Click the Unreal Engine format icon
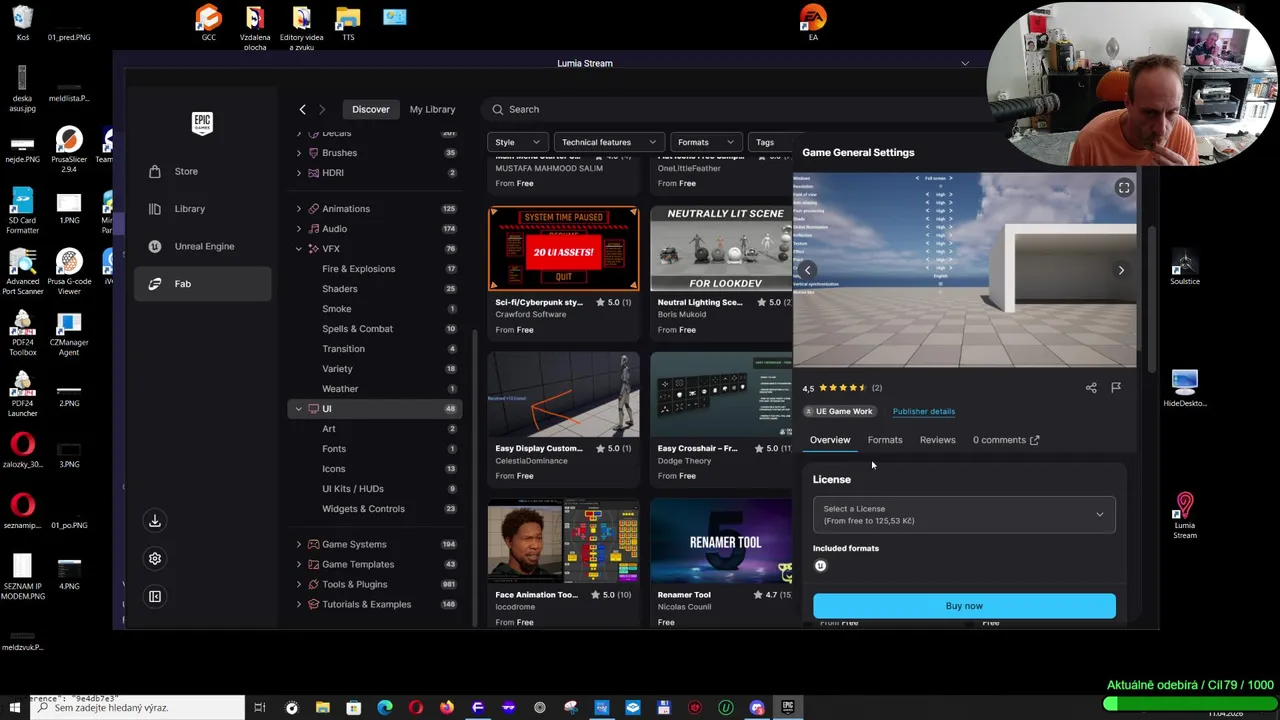The image size is (1280, 720). coord(820,566)
